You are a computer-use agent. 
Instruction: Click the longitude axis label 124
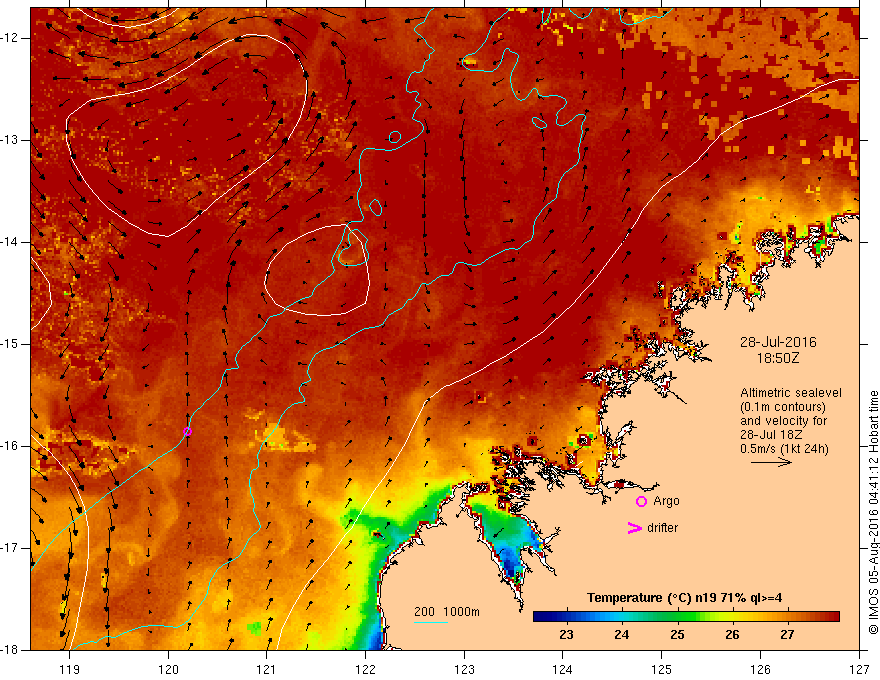563,669
